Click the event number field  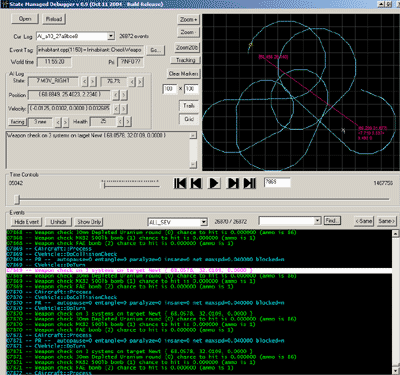coord(277,182)
